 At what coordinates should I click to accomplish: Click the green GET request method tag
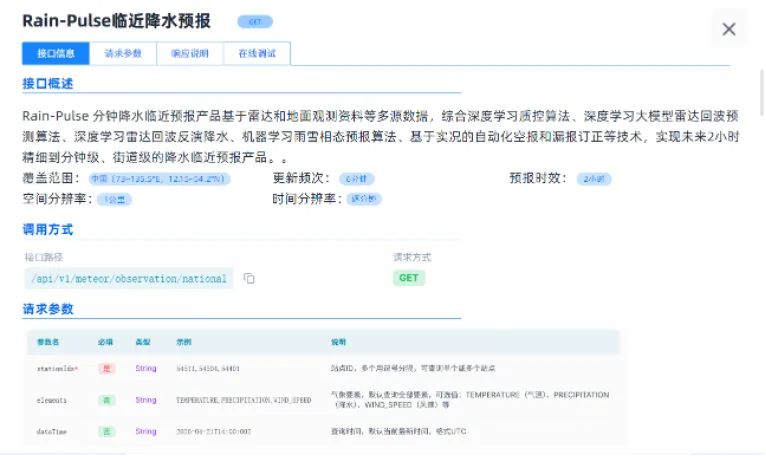[409, 278]
